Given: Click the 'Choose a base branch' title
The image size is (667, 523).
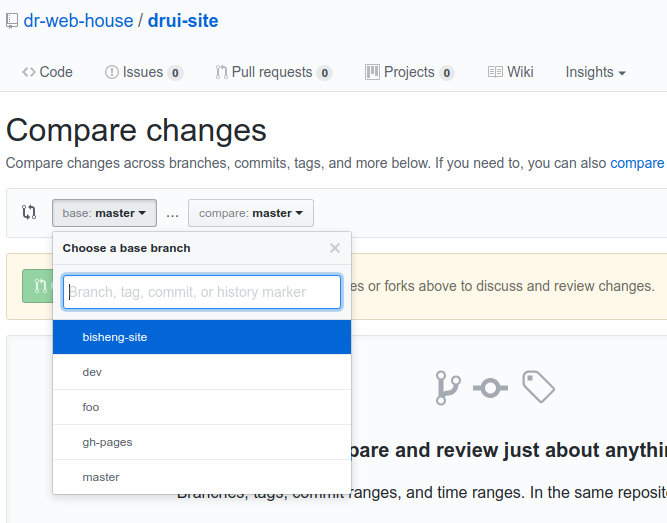Looking at the screenshot, I should tap(126, 248).
